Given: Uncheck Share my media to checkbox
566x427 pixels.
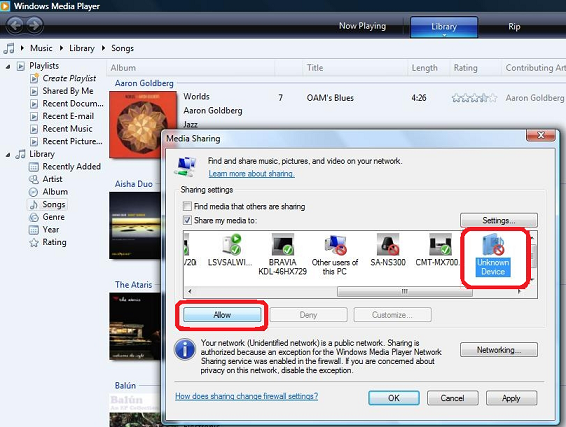Looking at the screenshot, I should point(187,220).
